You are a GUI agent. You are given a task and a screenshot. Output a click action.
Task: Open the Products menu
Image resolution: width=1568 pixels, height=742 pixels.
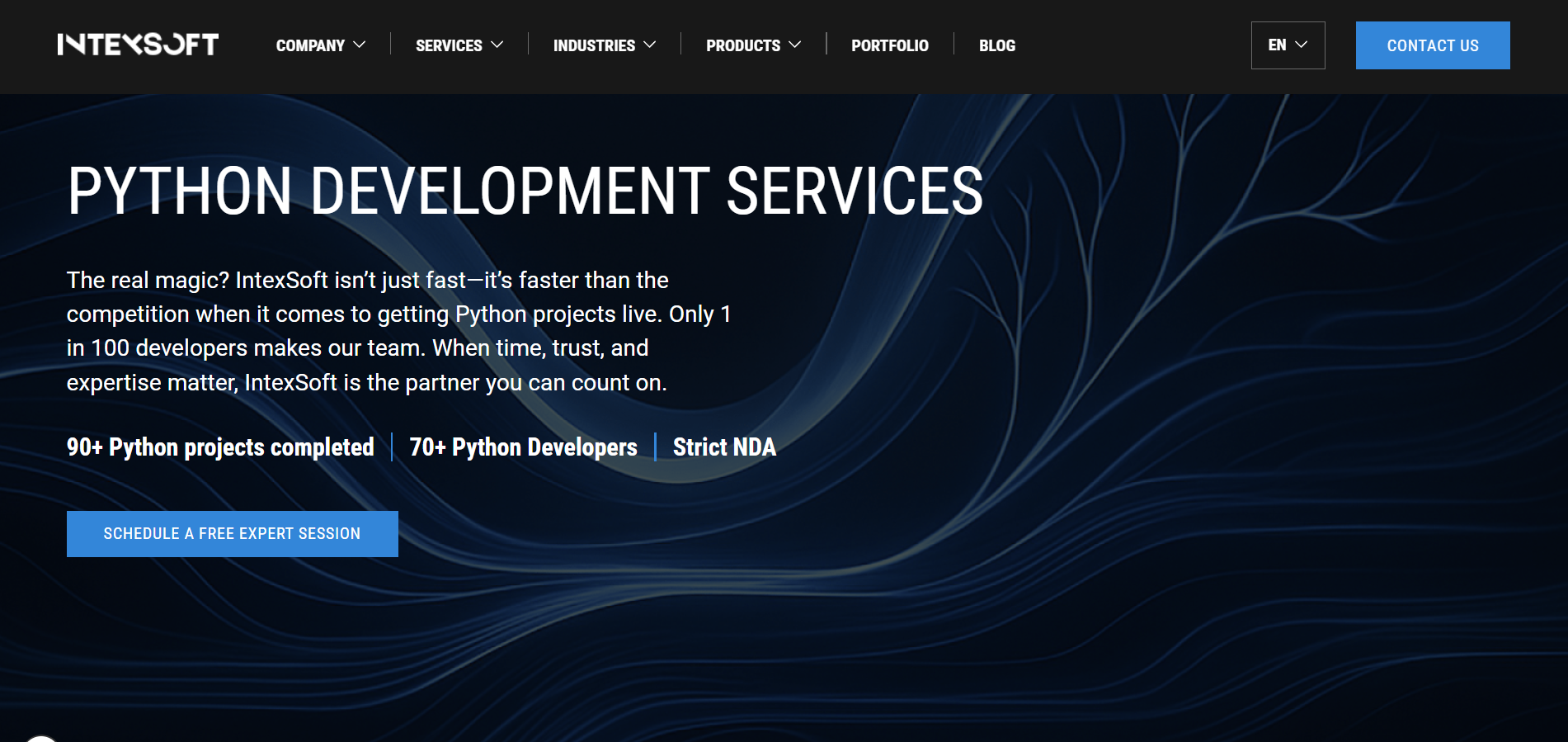click(742, 46)
